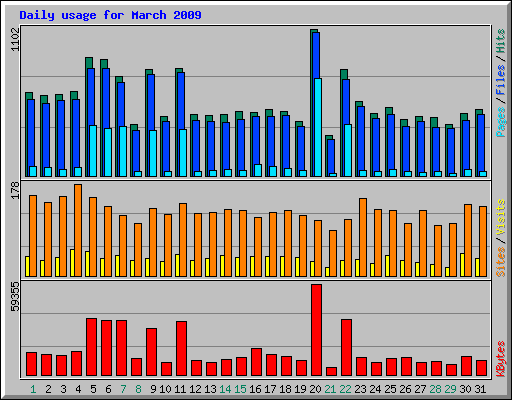The image size is (512, 400).
Task: Click the orange Visits bar for day 23
Action: point(363,237)
